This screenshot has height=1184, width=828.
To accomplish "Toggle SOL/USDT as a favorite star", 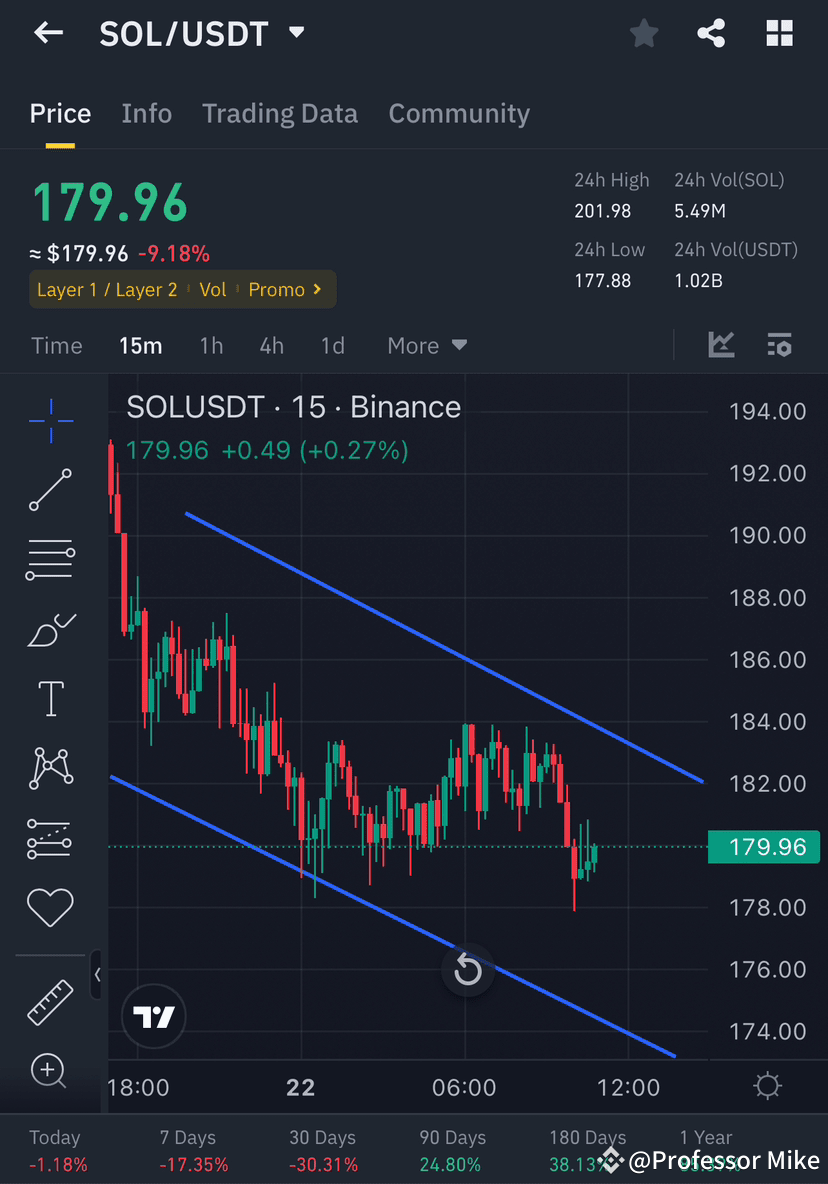I will click(x=644, y=33).
